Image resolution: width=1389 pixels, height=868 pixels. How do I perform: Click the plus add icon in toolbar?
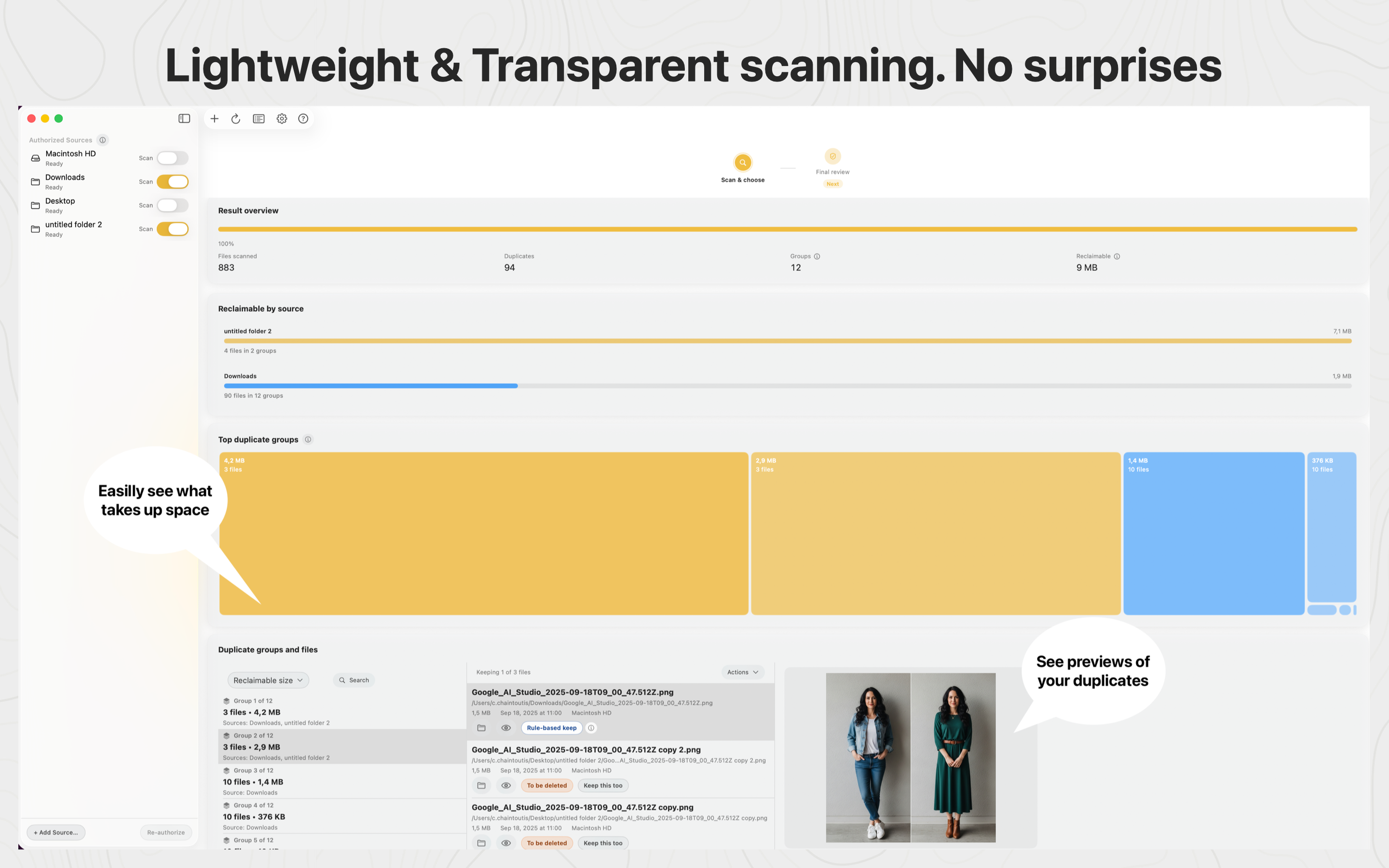tap(214, 119)
